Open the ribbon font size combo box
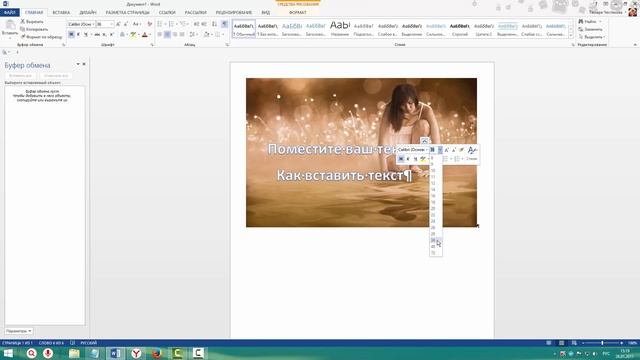The image size is (640, 360). pyautogui.click(x=104, y=24)
